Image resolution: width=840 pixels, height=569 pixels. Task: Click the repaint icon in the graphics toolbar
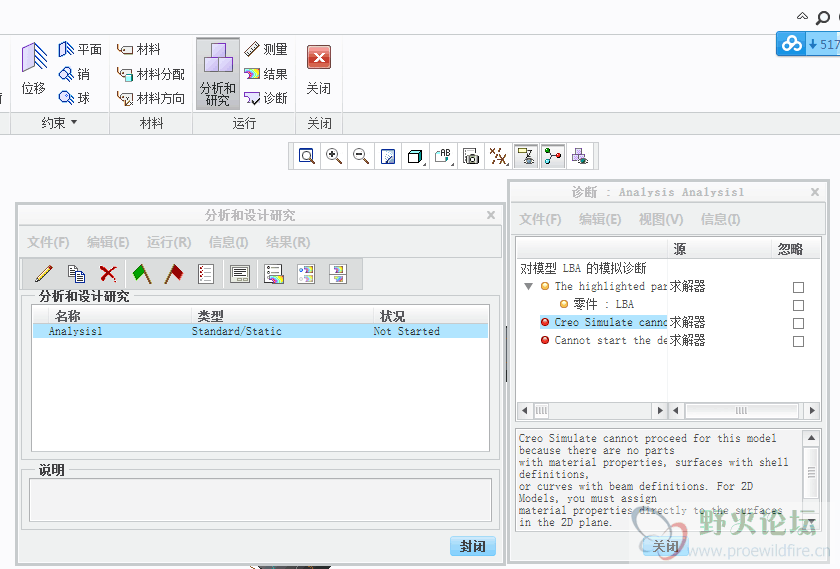pyautogui.click(x=388, y=156)
